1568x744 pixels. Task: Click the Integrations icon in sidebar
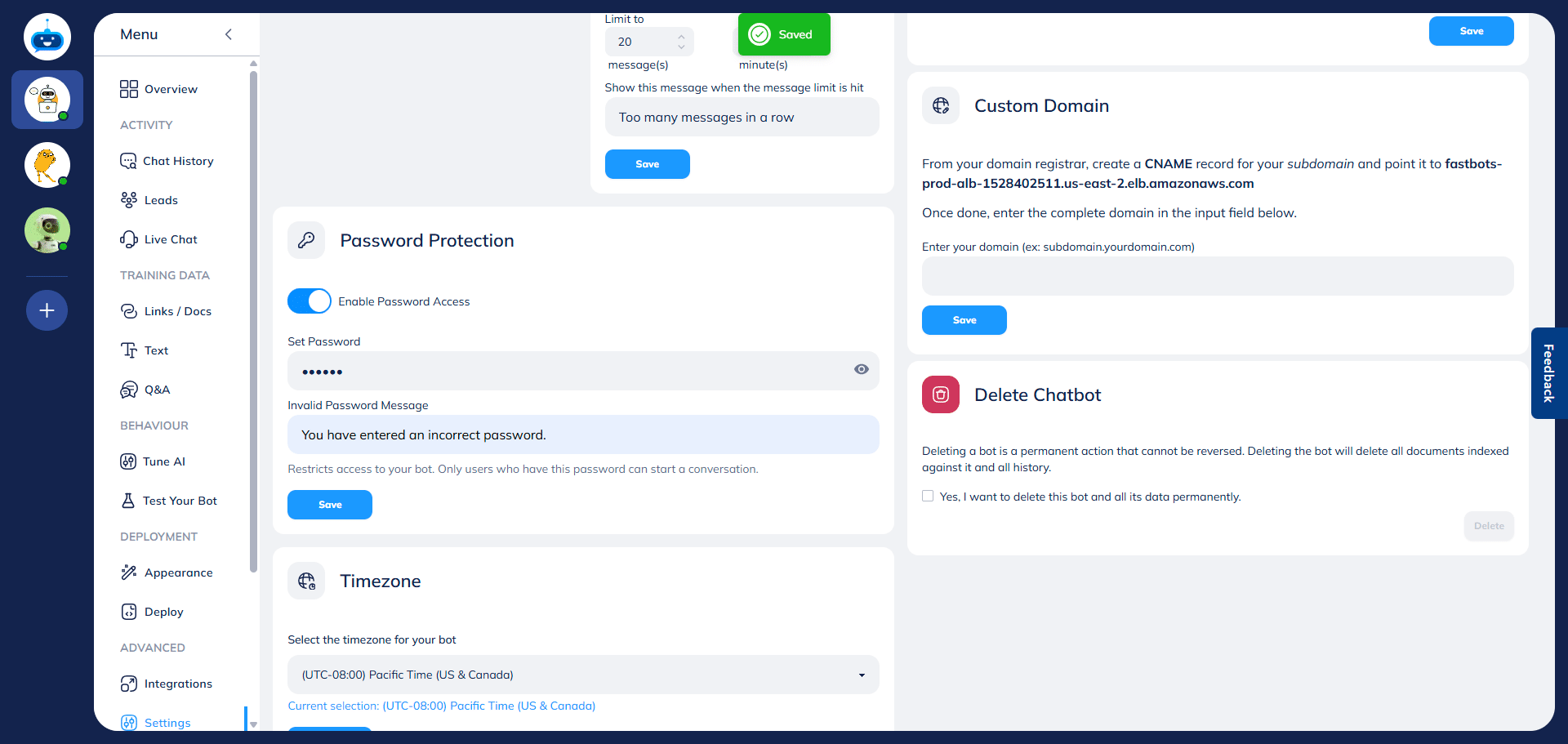tap(129, 684)
